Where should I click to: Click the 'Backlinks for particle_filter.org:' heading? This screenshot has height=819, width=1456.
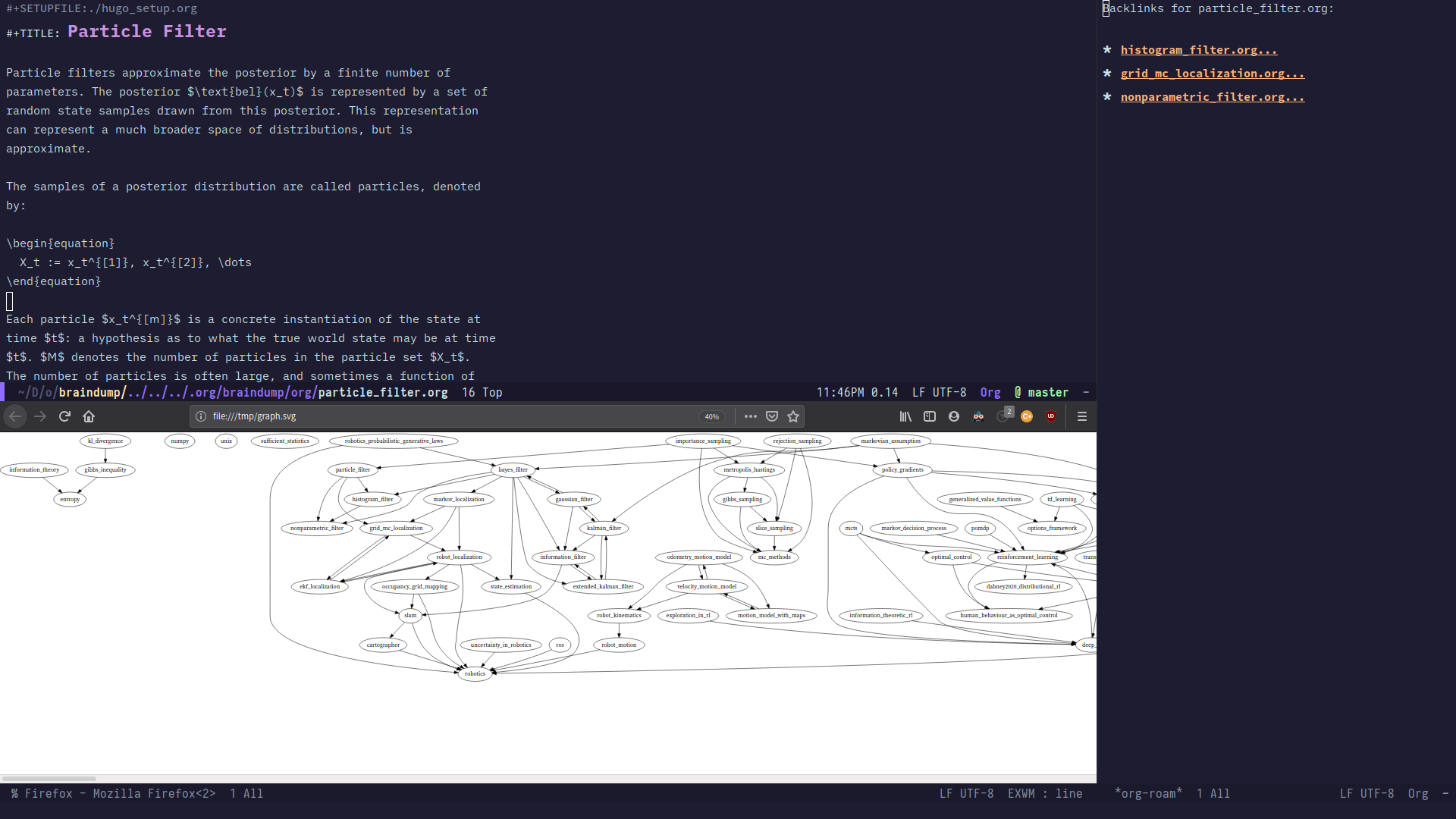(x=1218, y=8)
